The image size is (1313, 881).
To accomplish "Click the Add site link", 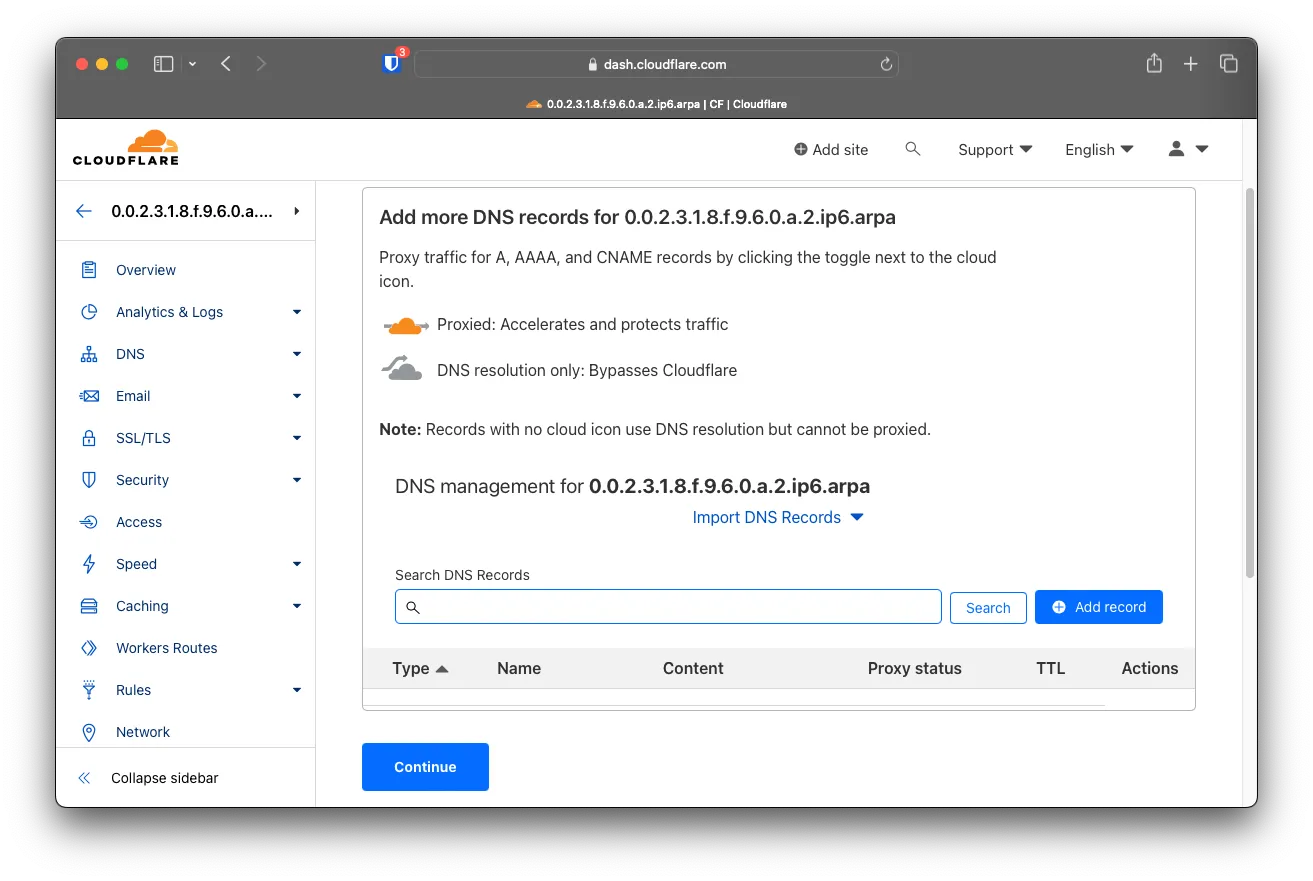I will (830, 149).
